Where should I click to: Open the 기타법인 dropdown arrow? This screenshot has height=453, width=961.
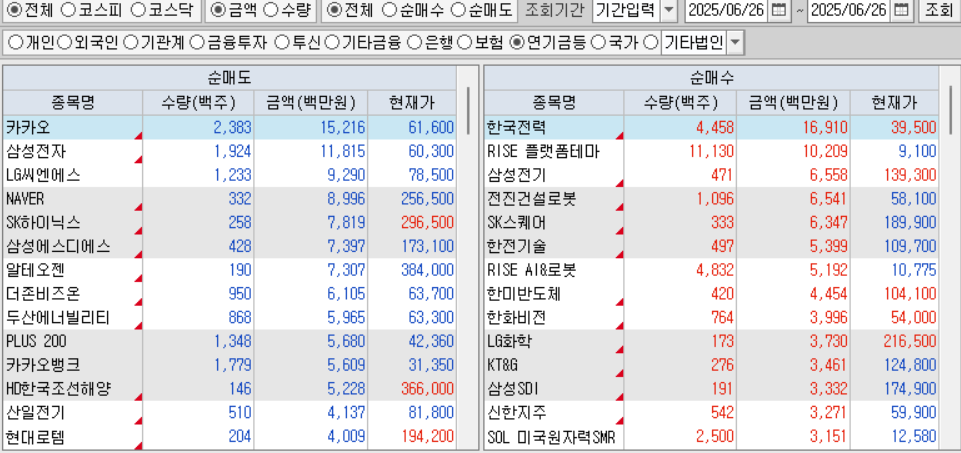coord(734,43)
